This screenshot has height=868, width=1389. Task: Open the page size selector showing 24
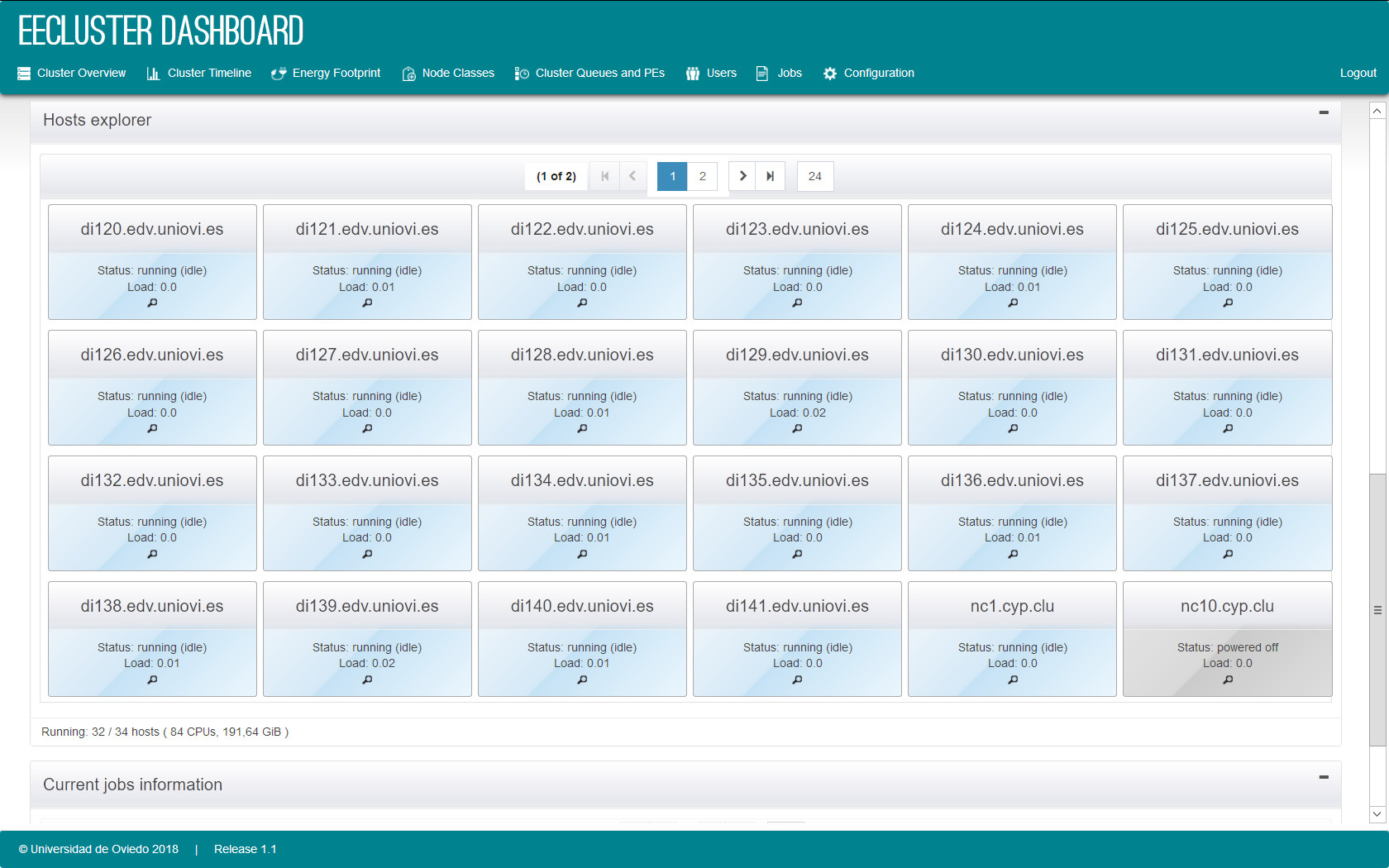pos(815,176)
